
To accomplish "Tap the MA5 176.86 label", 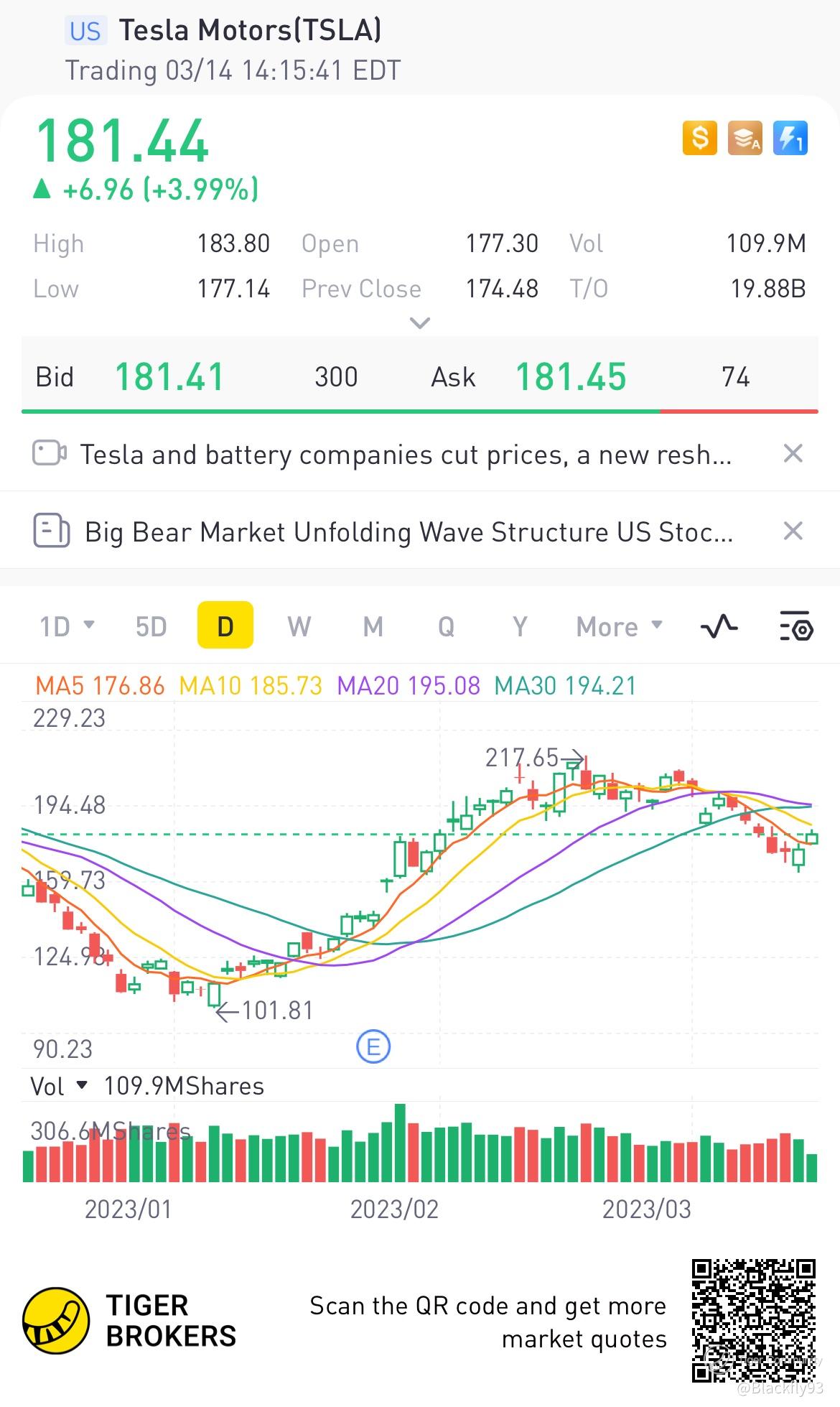I will click(100, 685).
